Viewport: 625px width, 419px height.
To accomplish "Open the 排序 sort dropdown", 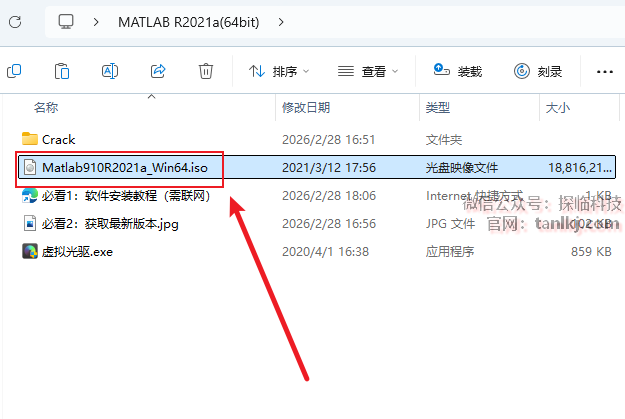I will (279, 71).
